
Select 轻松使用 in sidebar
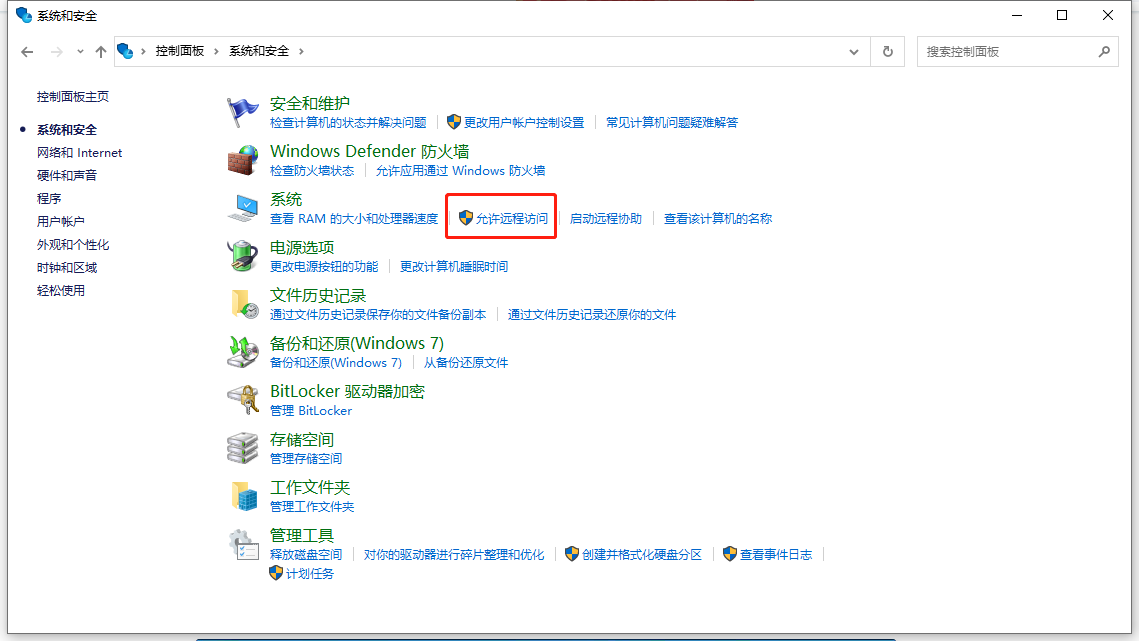tap(60, 291)
